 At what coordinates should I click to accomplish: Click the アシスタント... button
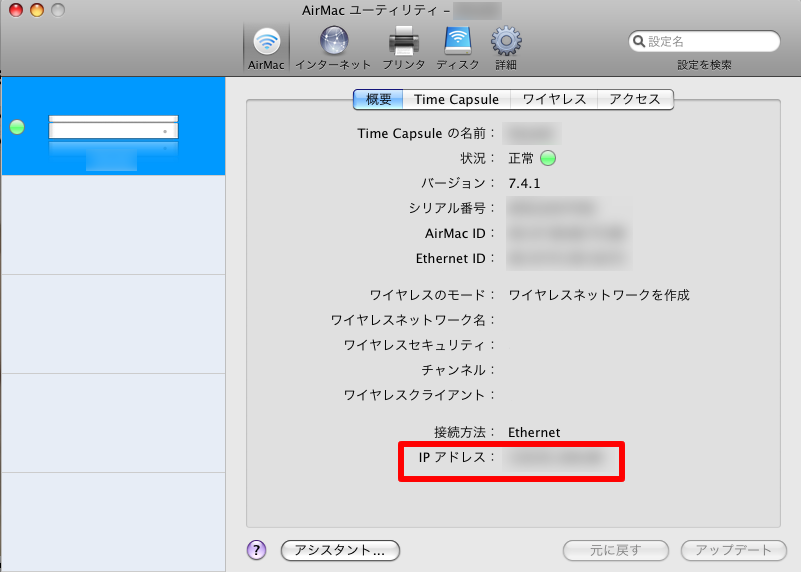point(340,550)
